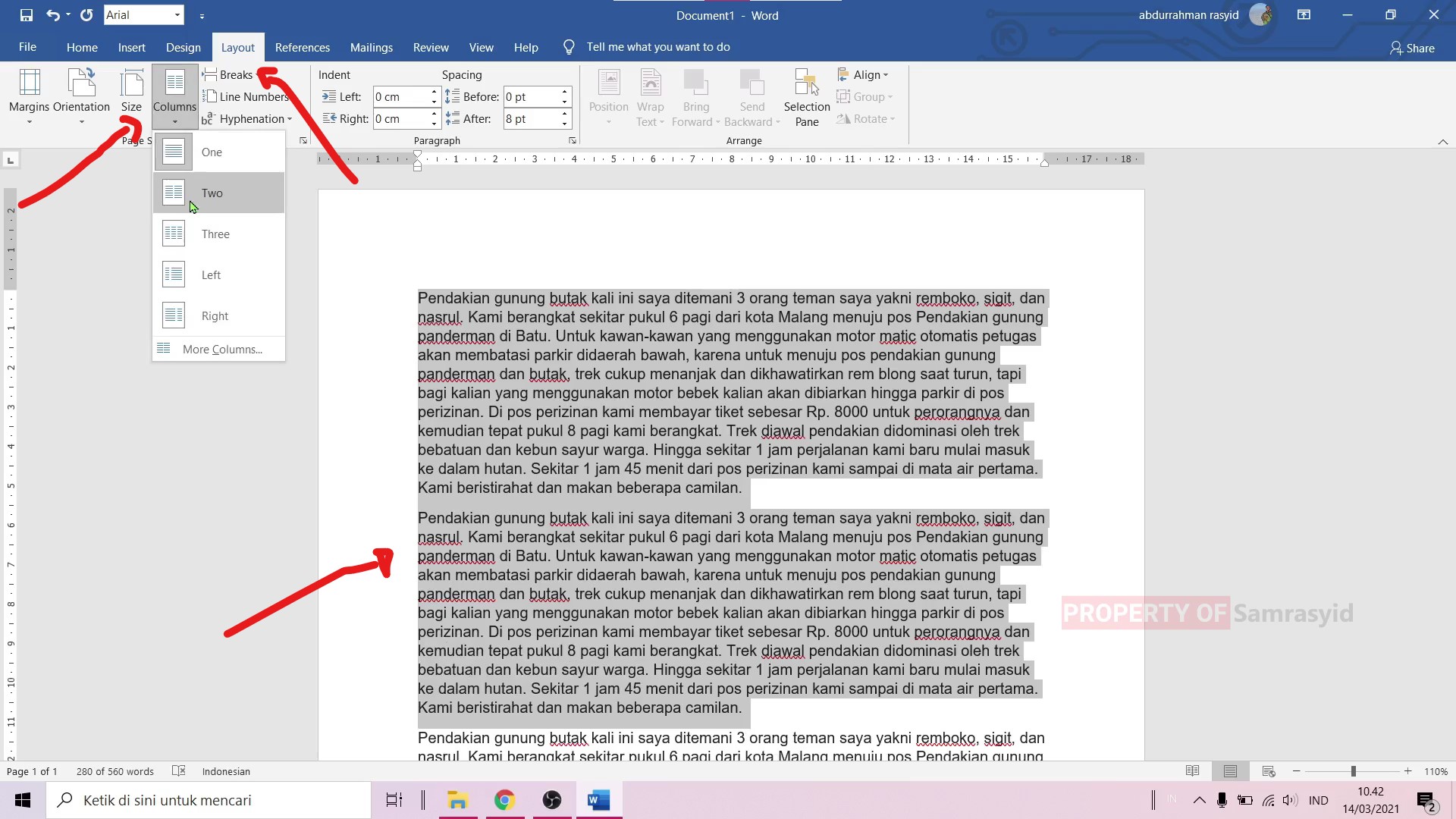The height and width of the screenshot is (819, 1456).
Task: Click the Wrap Text icon
Action: (x=650, y=85)
